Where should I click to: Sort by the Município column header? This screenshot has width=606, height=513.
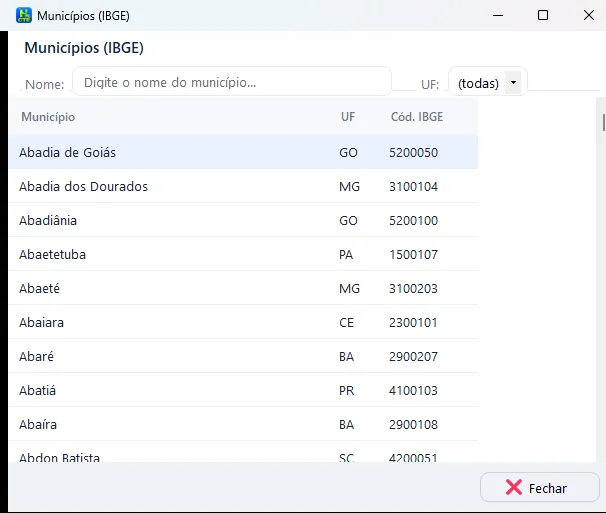[x=48, y=117]
